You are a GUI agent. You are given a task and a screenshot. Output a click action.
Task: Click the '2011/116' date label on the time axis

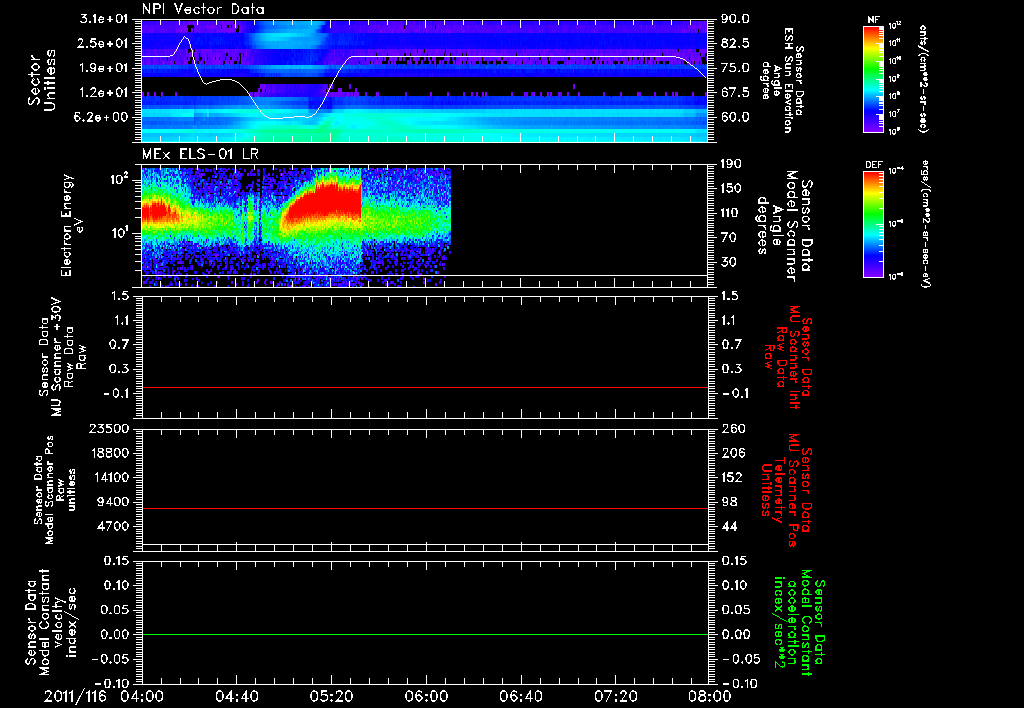(75, 696)
